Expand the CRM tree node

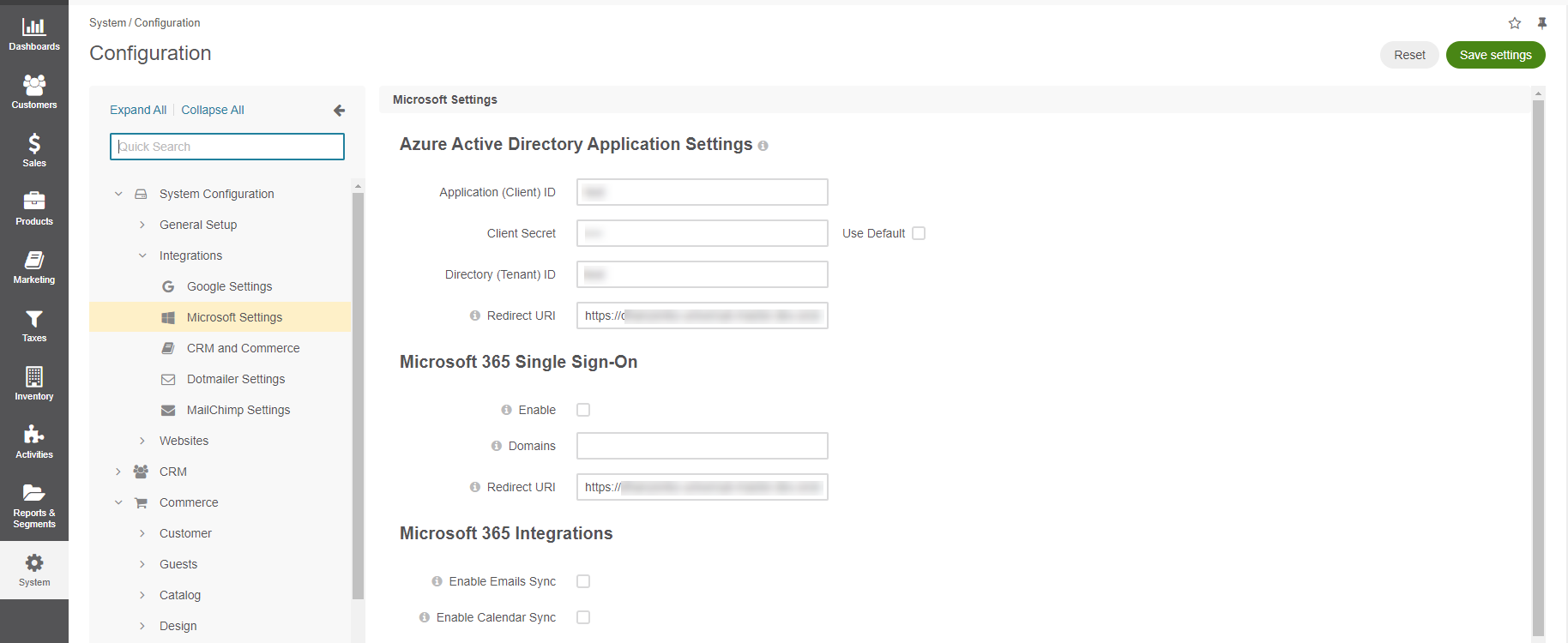click(118, 472)
